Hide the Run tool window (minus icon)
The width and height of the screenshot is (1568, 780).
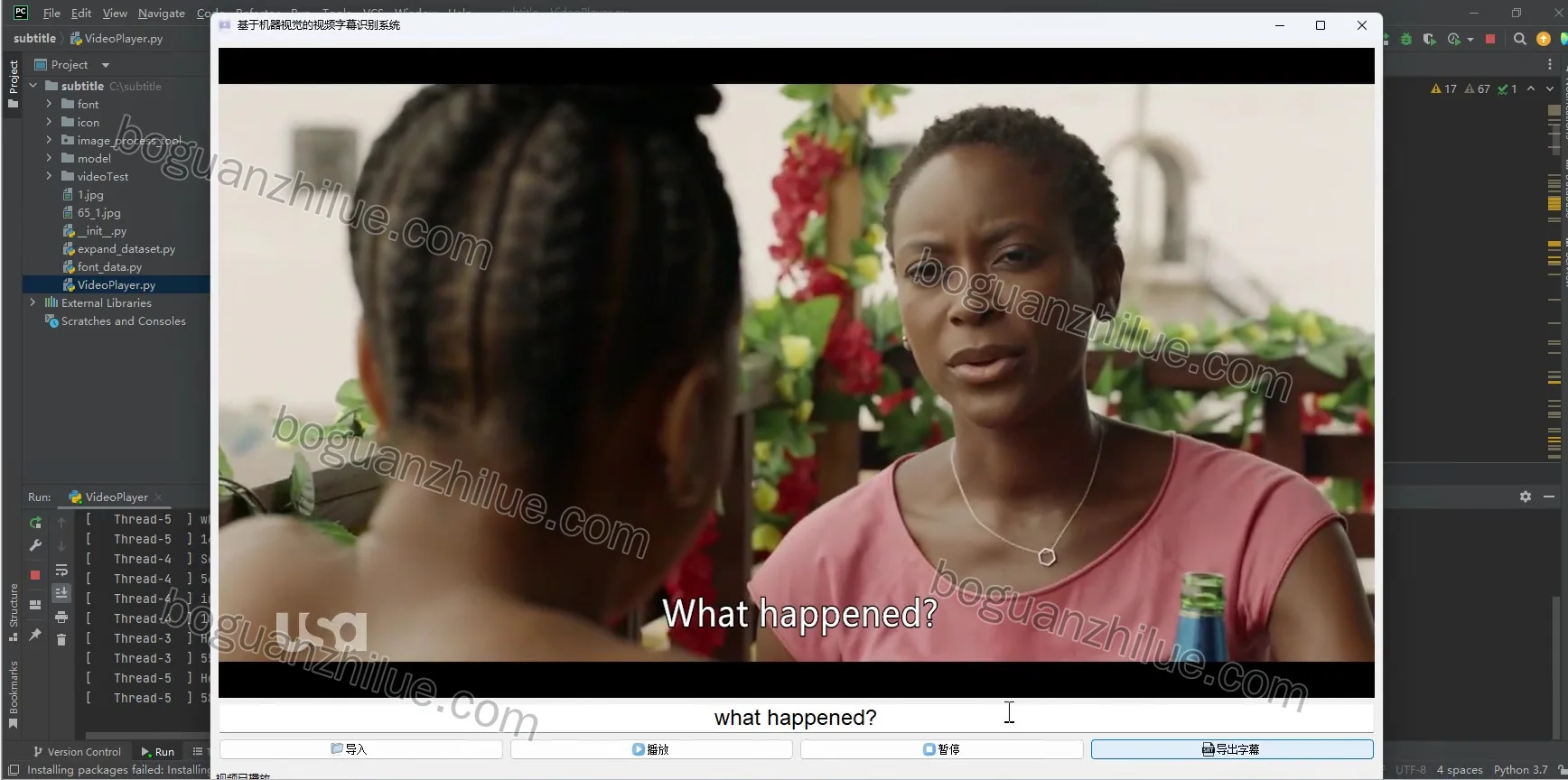(x=1549, y=497)
